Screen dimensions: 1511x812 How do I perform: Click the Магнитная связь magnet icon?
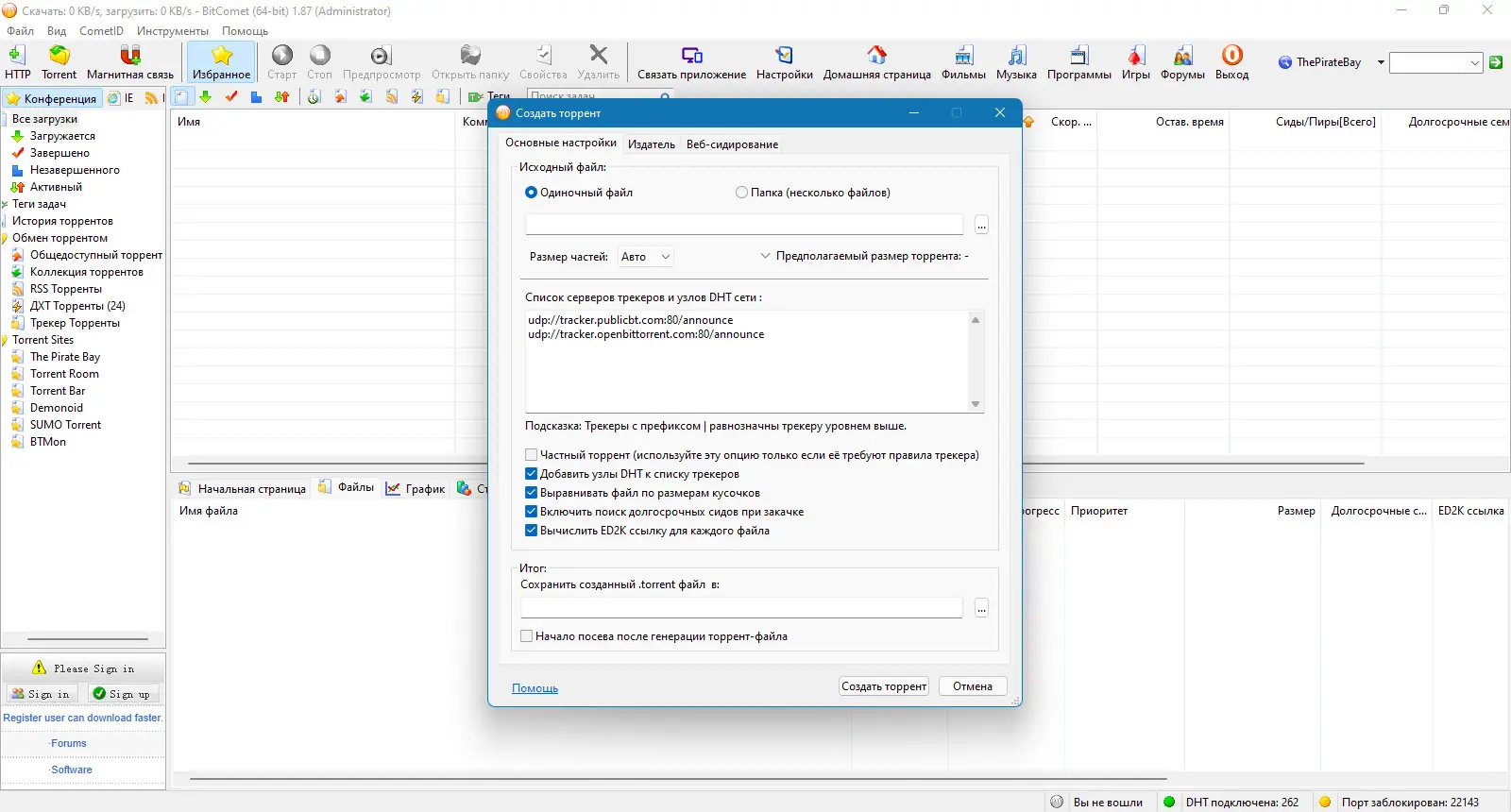(x=130, y=62)
